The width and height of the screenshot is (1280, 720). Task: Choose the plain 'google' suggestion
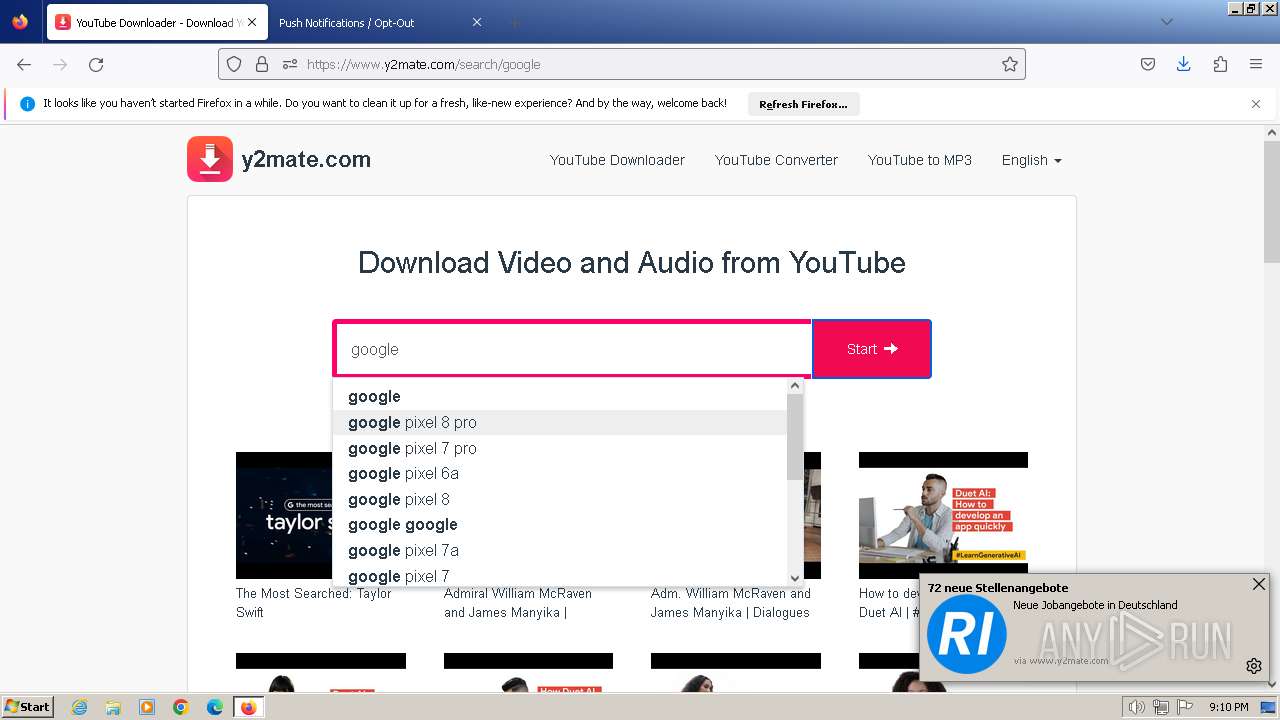click(560, 397)
